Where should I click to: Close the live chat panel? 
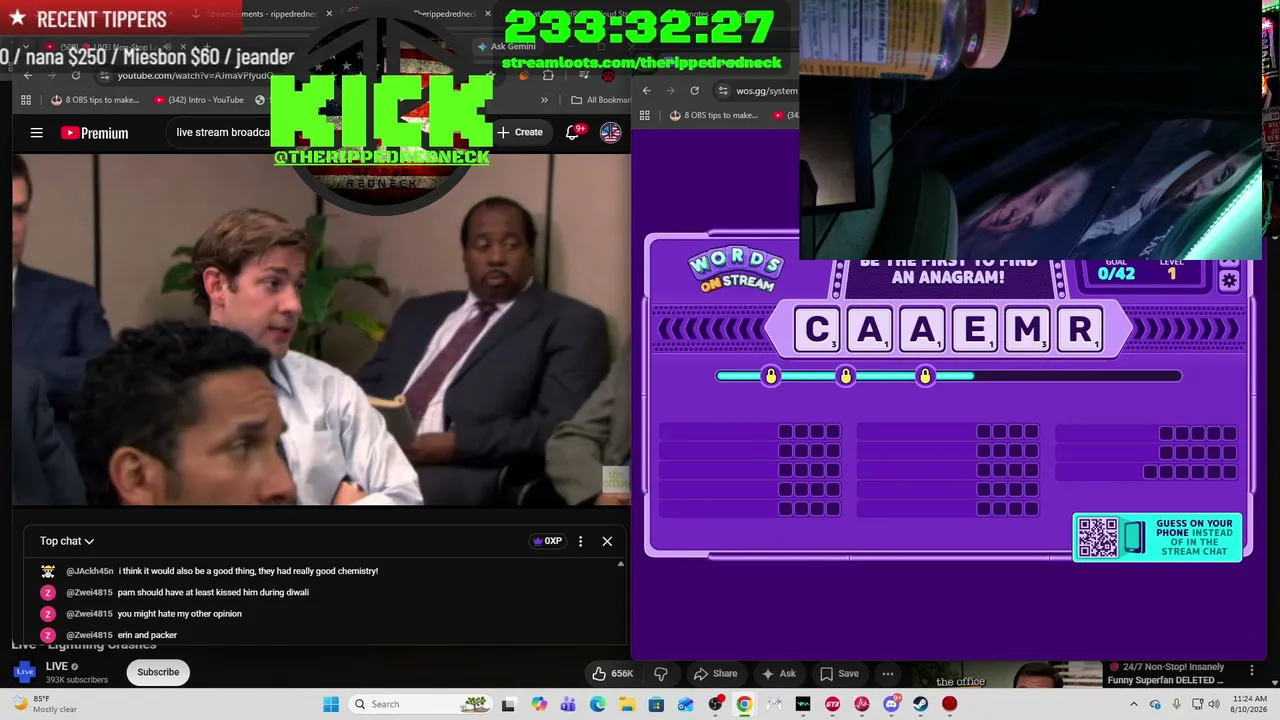point(607,541)
